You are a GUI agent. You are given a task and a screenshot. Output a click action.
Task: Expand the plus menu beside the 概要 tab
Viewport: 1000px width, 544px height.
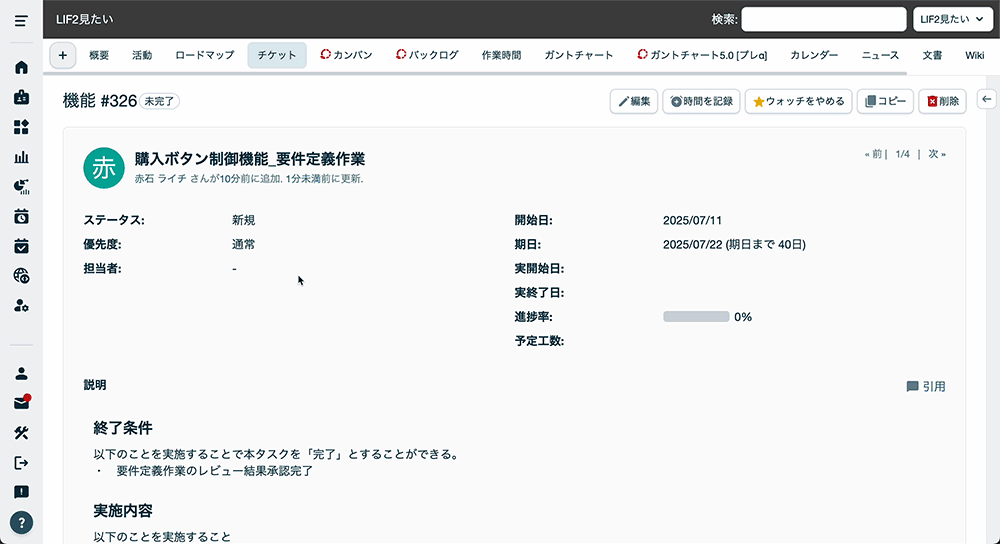click(x=62, y=55)
